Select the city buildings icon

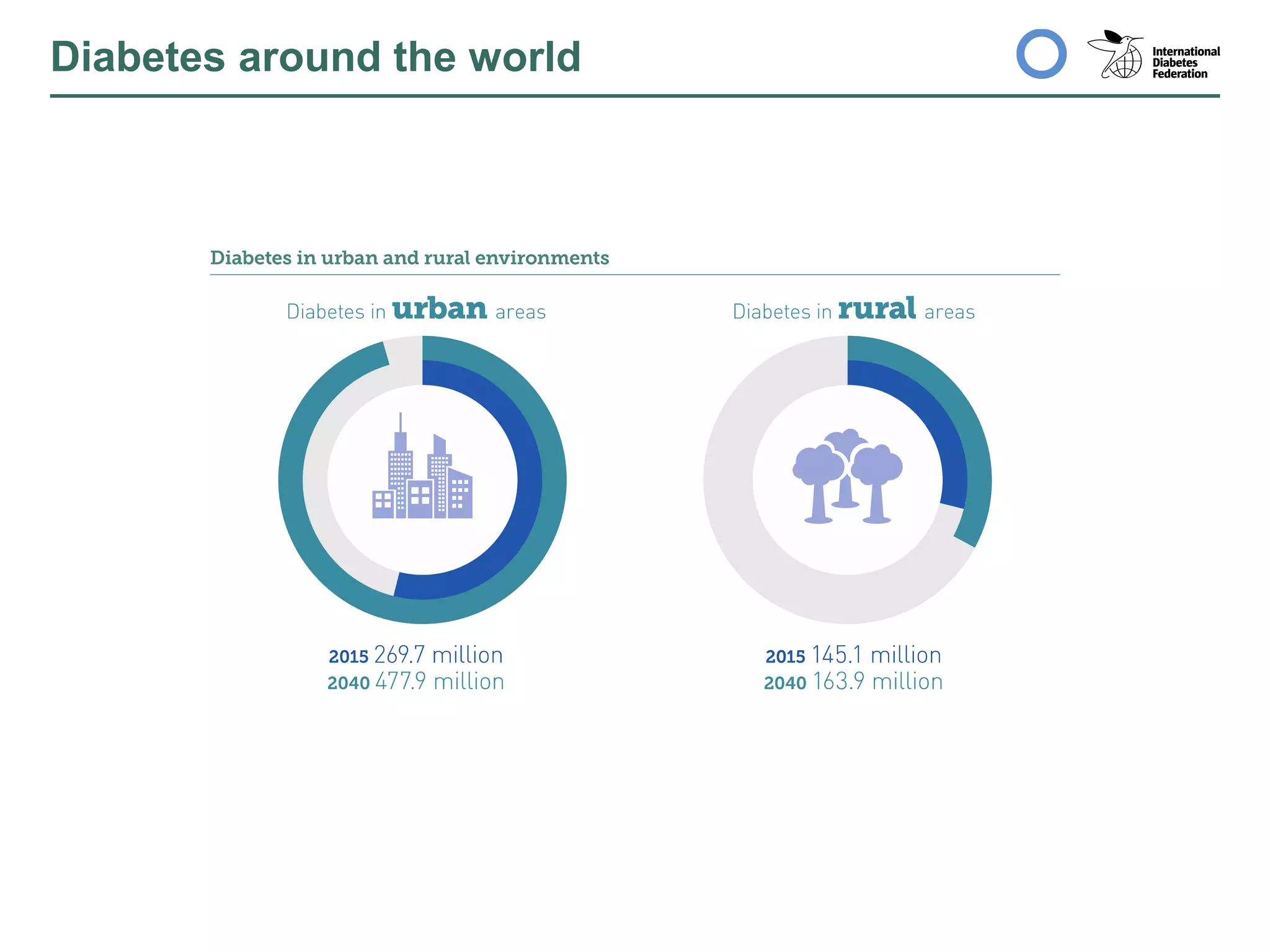pos(422,465)
